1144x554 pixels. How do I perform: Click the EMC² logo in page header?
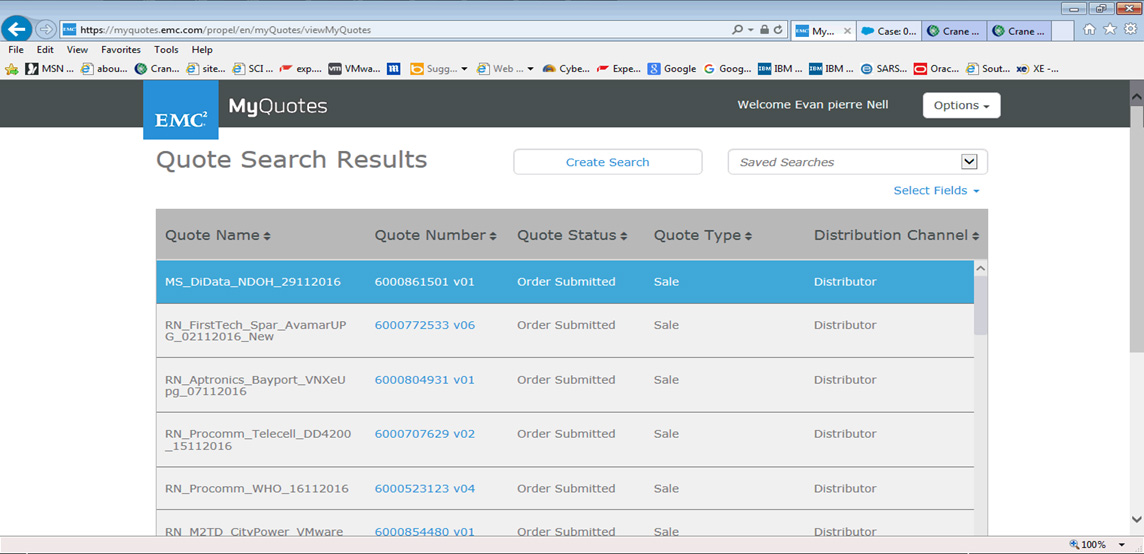(180, 110)
